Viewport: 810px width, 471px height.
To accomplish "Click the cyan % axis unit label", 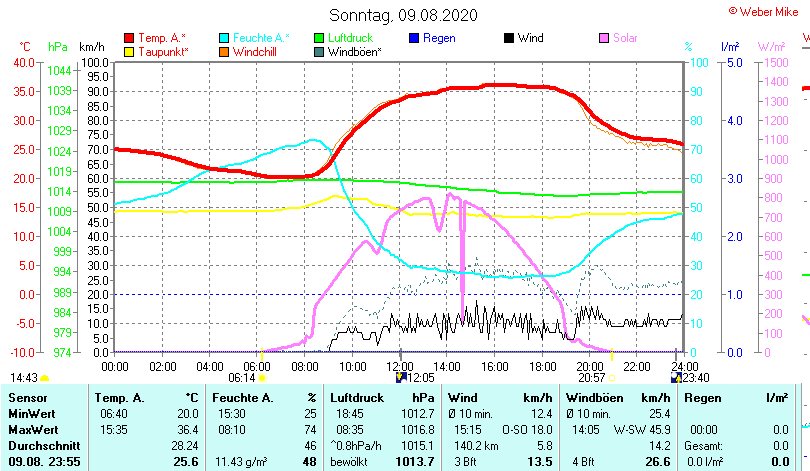I will 688,47.
